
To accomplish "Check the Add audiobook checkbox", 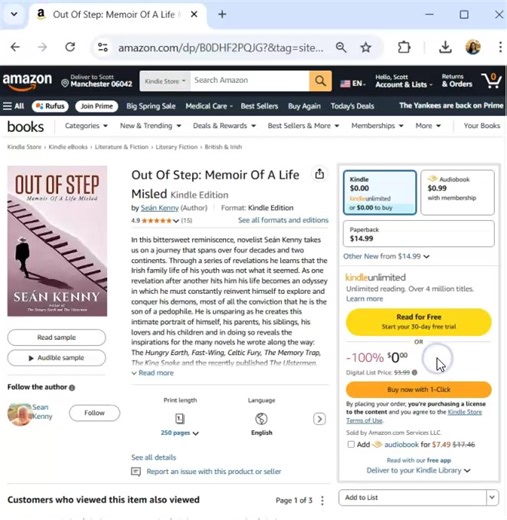I will tap(351, 444).
